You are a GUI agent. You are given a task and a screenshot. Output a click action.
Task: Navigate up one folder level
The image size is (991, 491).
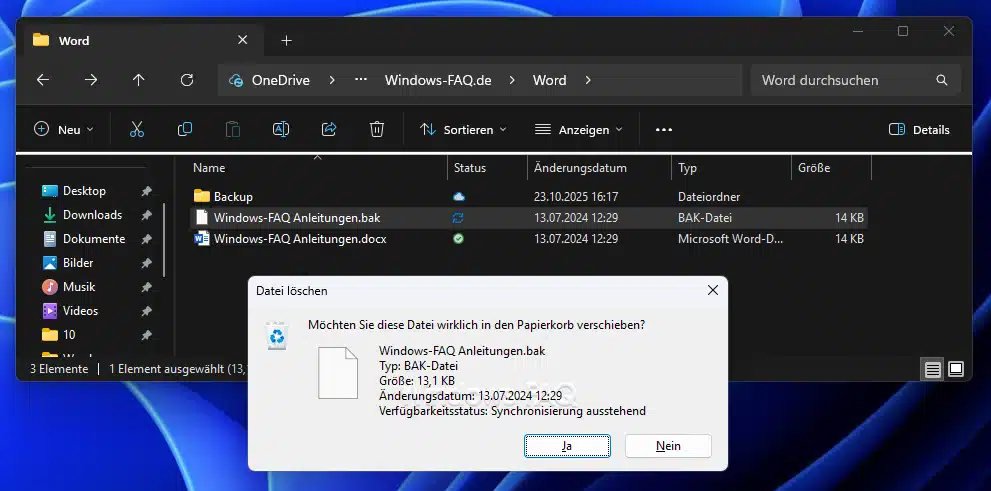138,80
